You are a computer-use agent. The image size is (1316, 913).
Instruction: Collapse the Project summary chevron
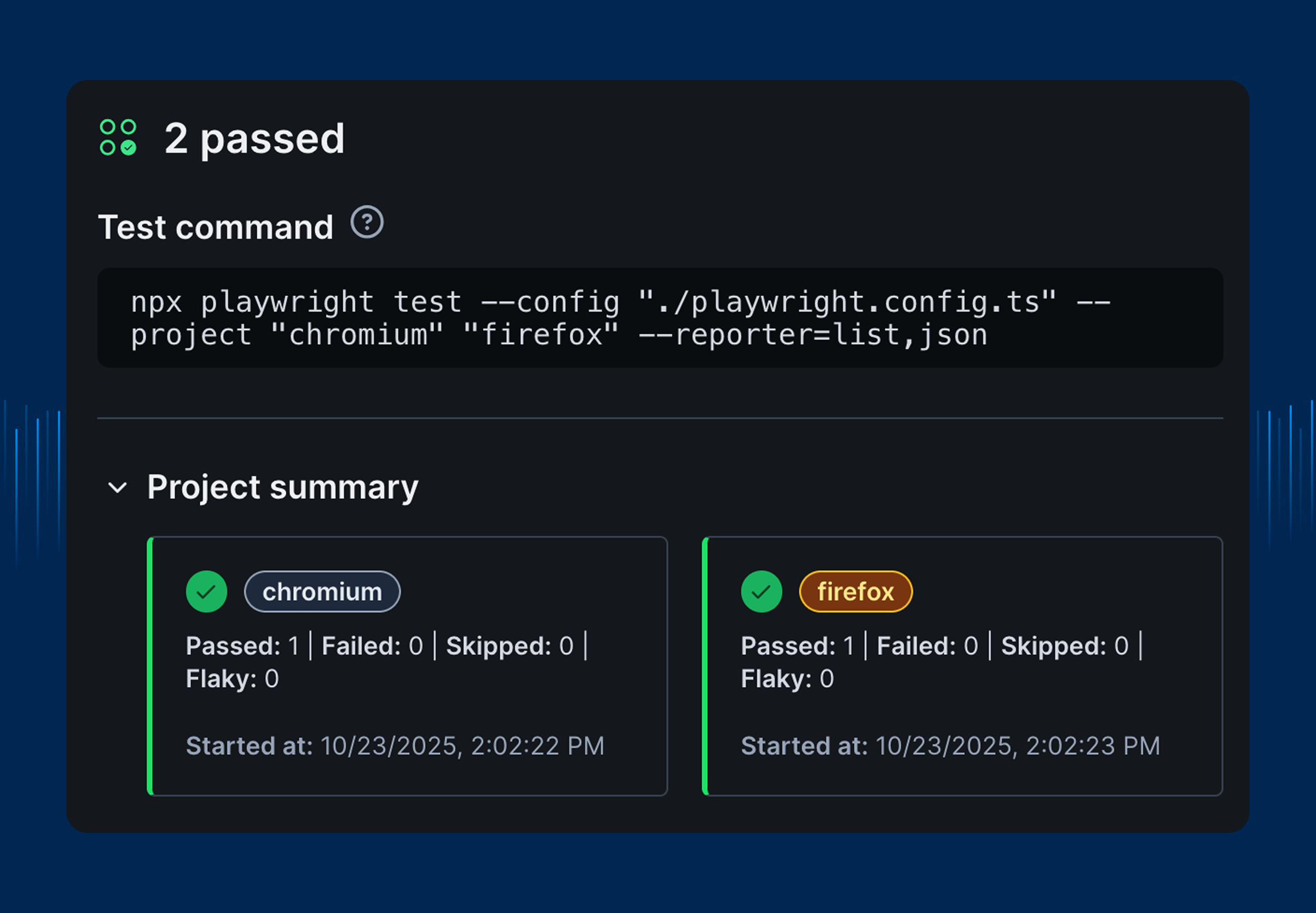pyautogui.click(x=117, y=488)
